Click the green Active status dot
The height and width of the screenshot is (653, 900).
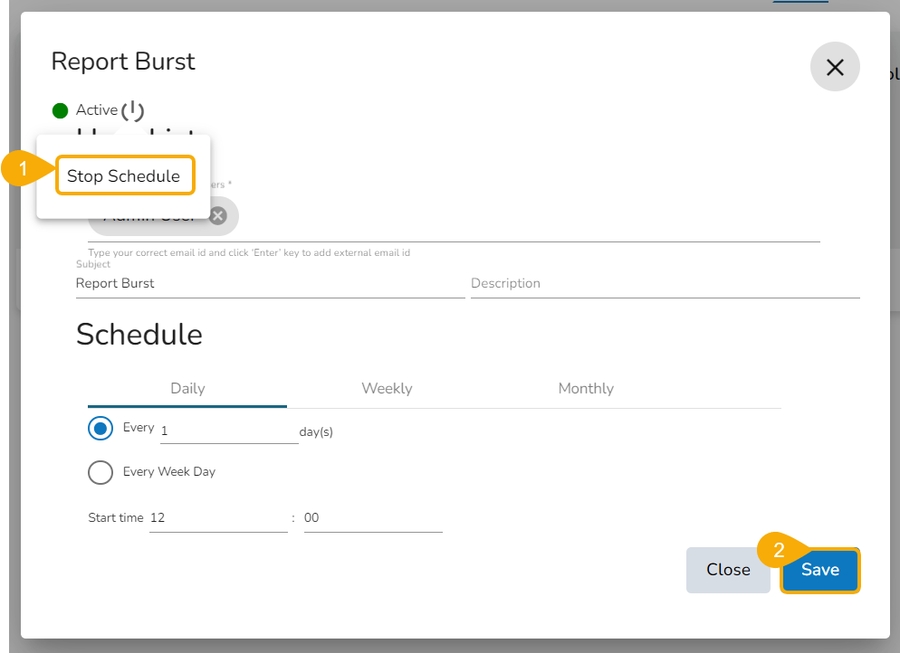(x=60, y=110)
